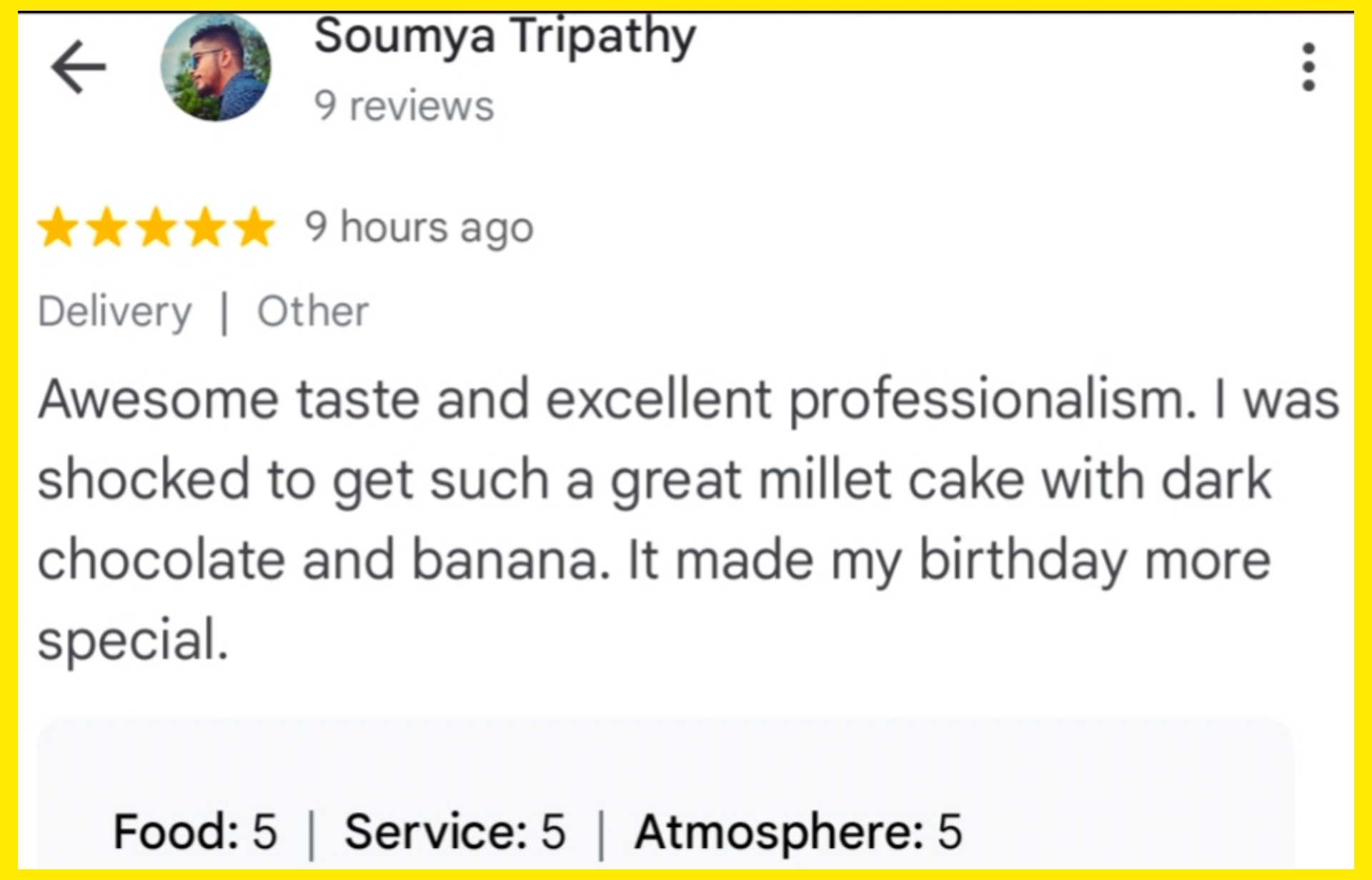Click the "Awesome taste and excellent professionalism" line
1372x880 pixels.
(x=615, y=399)
